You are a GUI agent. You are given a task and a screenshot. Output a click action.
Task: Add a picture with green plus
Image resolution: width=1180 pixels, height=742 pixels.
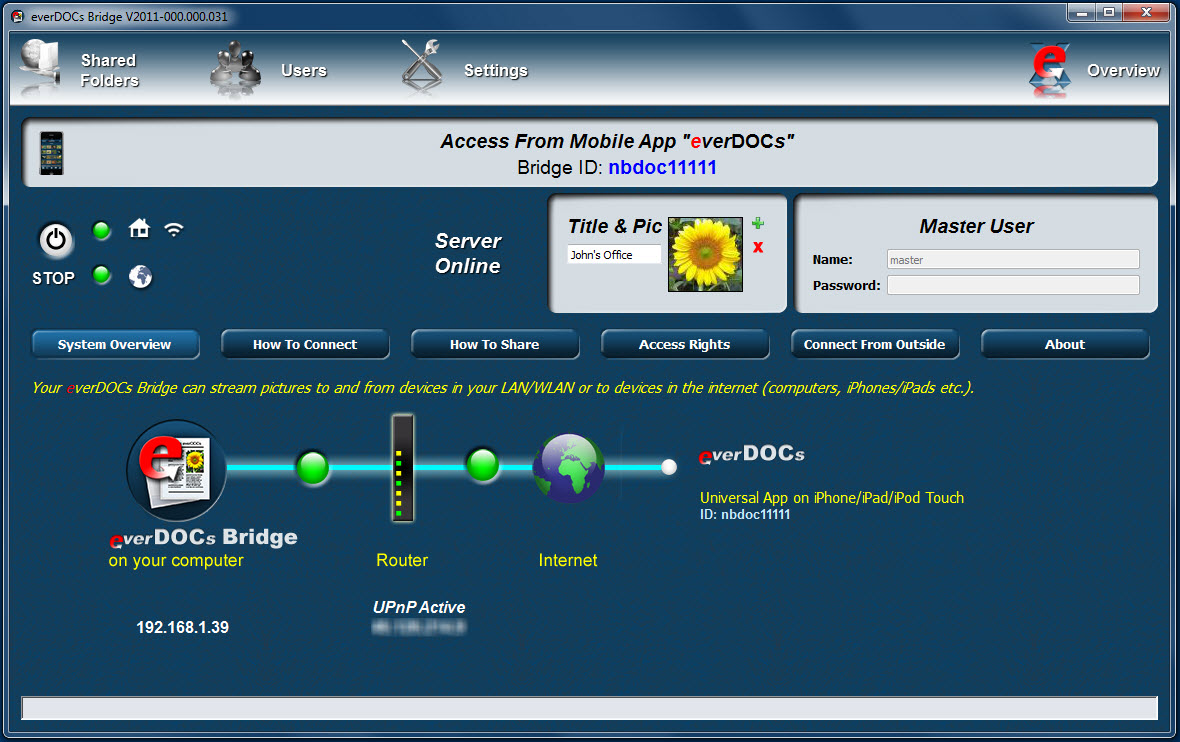(x=758, y=223)
